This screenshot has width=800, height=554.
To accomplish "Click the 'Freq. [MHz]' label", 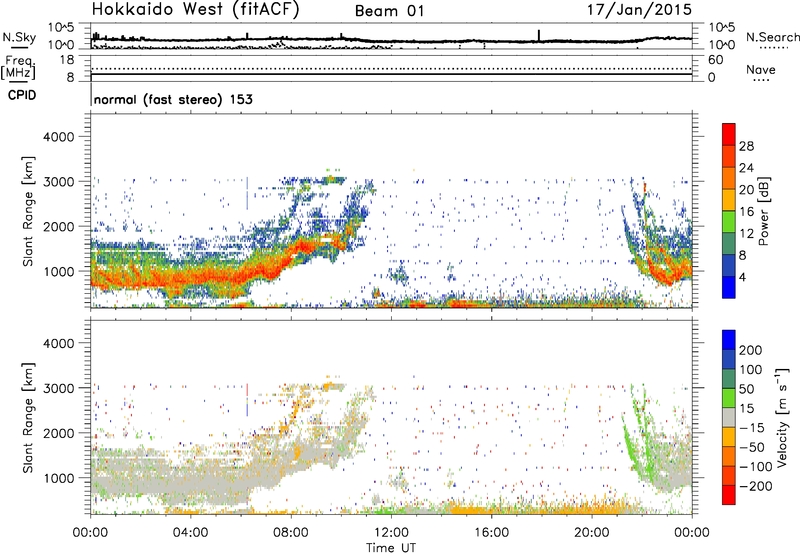I will (x=19, y=68).
